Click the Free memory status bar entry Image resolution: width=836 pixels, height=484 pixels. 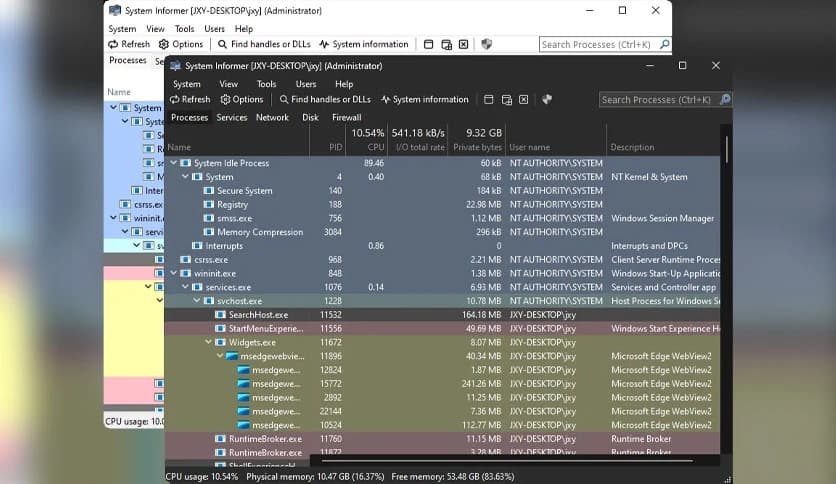coord(453,477)
